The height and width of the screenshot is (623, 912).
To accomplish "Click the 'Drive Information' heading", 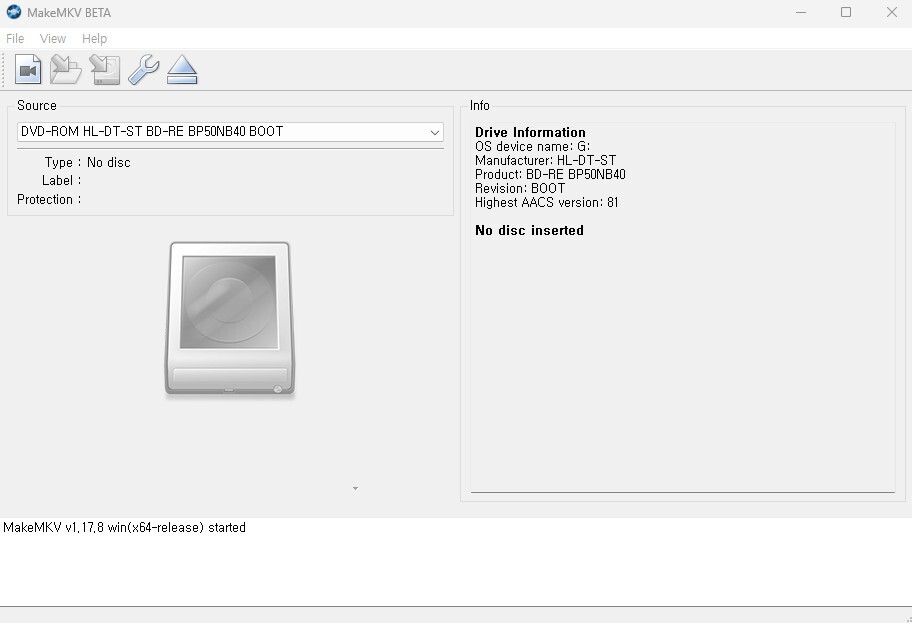I will pos(530,132).
